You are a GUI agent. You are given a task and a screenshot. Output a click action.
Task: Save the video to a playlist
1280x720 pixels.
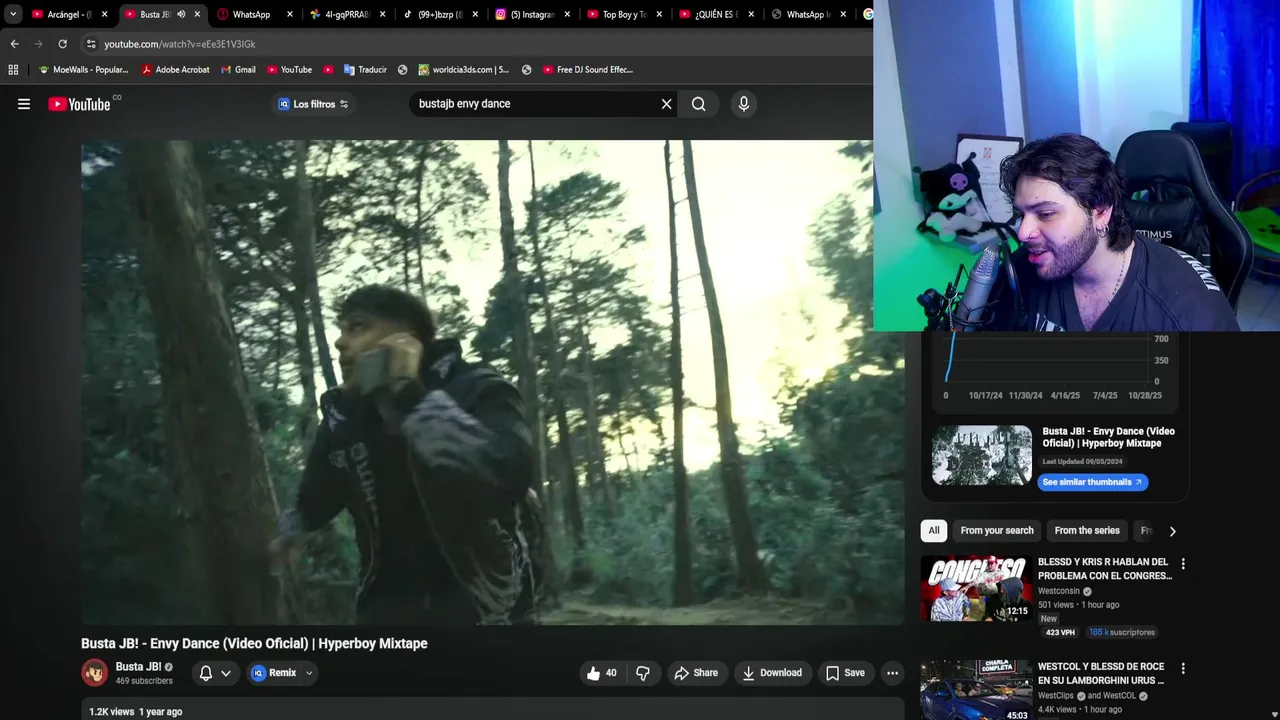tap(845, 673)
